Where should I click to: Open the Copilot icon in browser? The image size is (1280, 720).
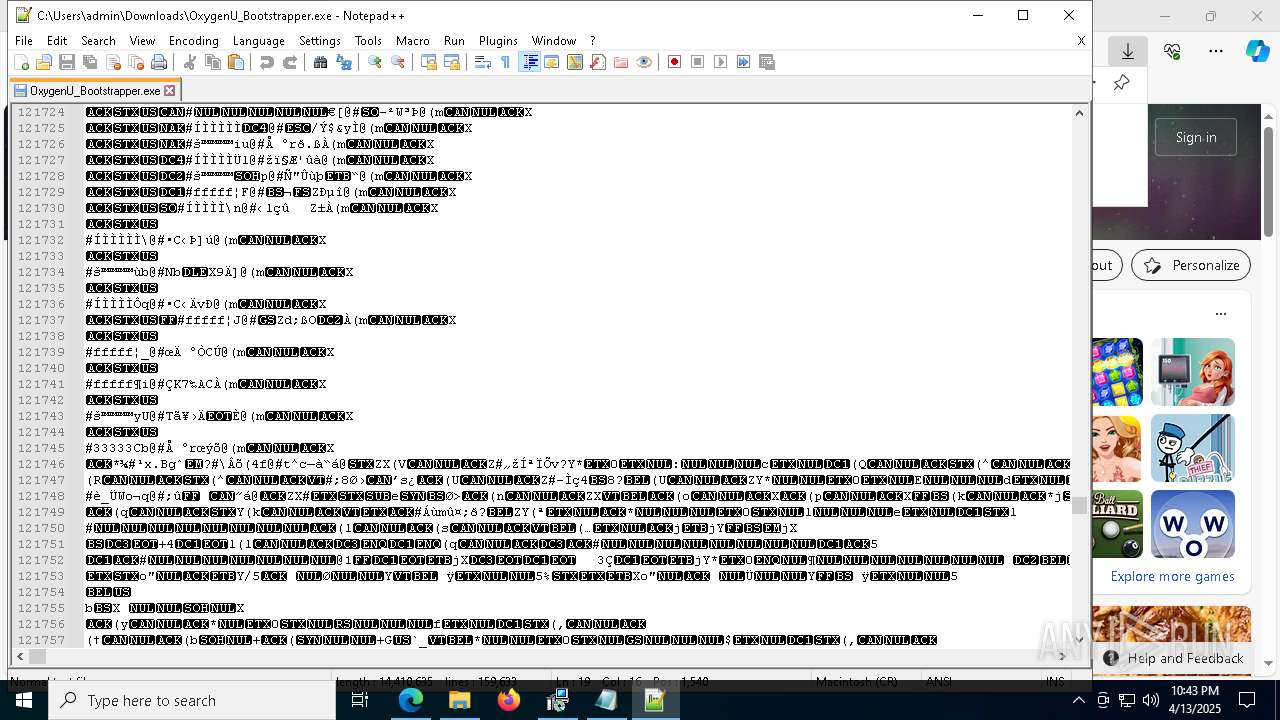pos(1258,51)
